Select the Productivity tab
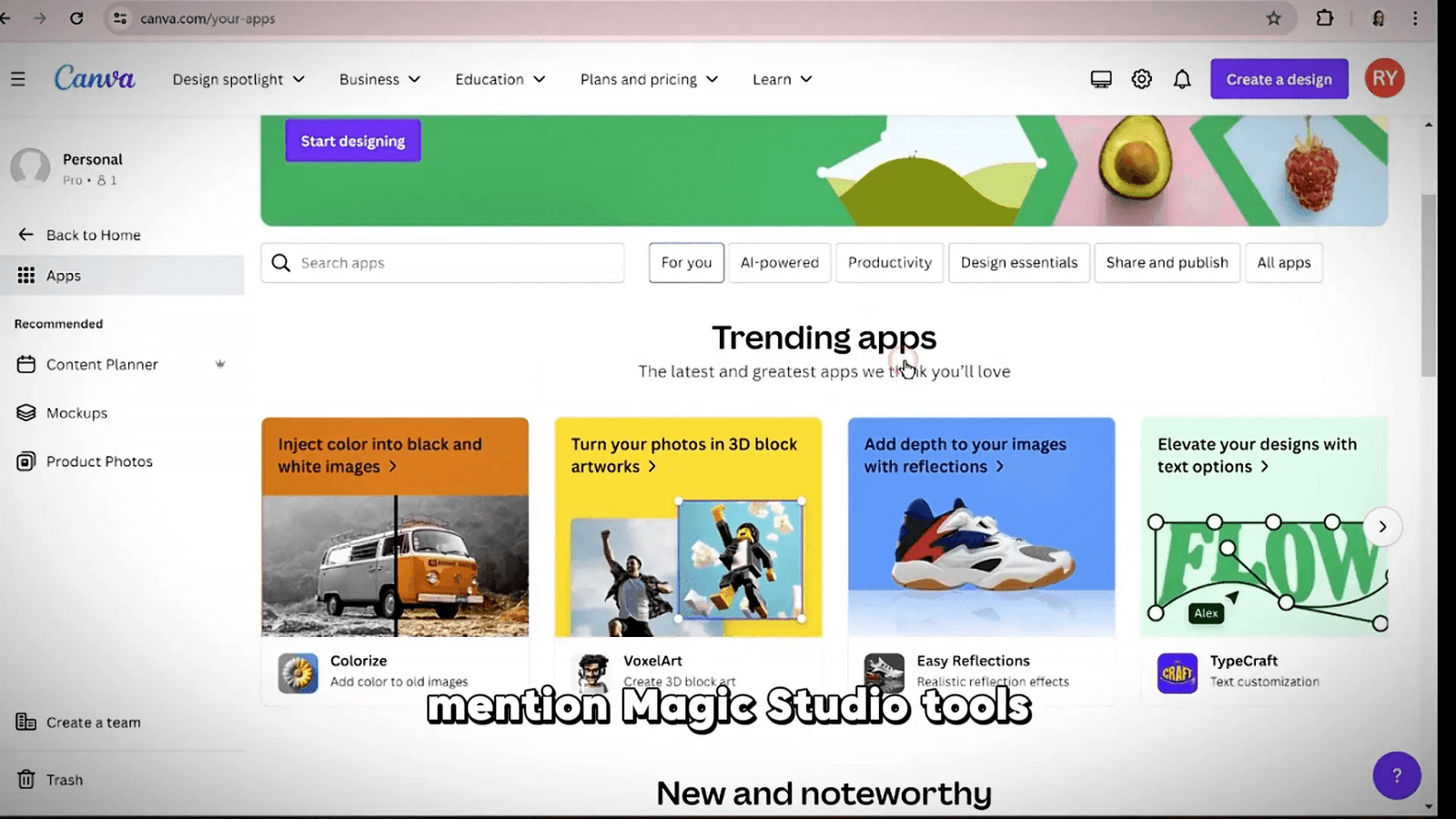The image size is (1456, 819). point(890,263)
